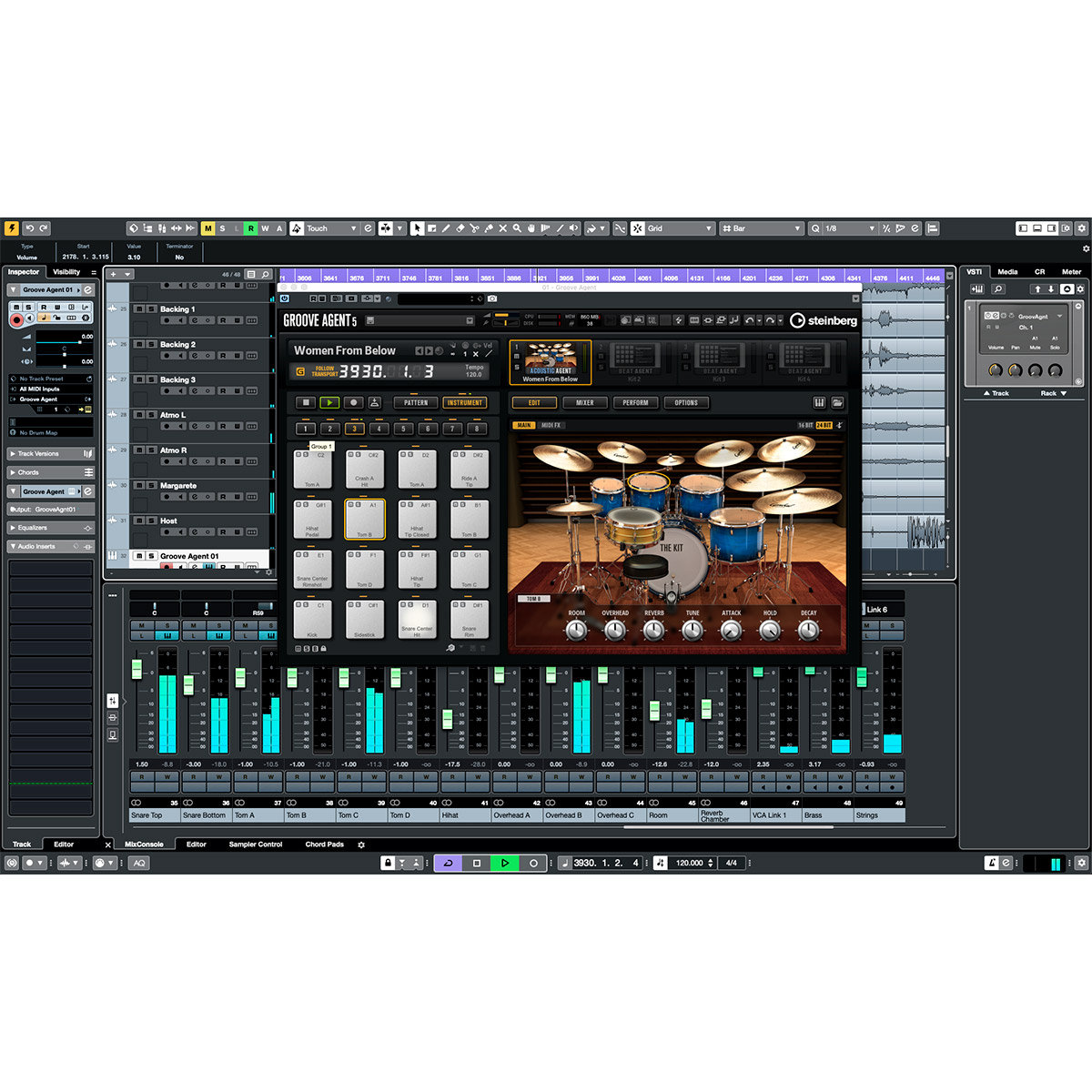
Task: Switch to the Media tab
Action: point(1007,271)
